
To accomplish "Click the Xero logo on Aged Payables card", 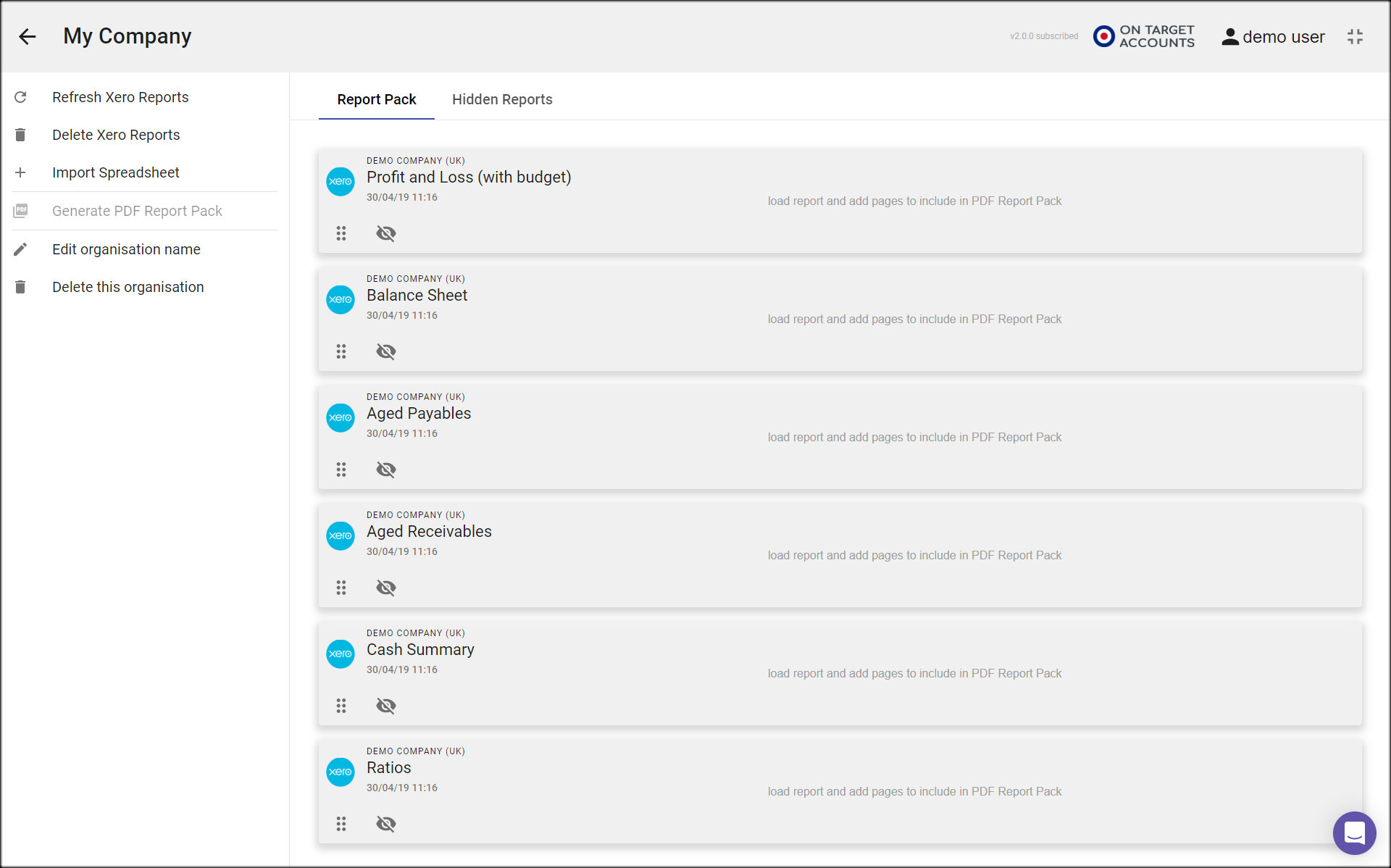I will (341, 417).
